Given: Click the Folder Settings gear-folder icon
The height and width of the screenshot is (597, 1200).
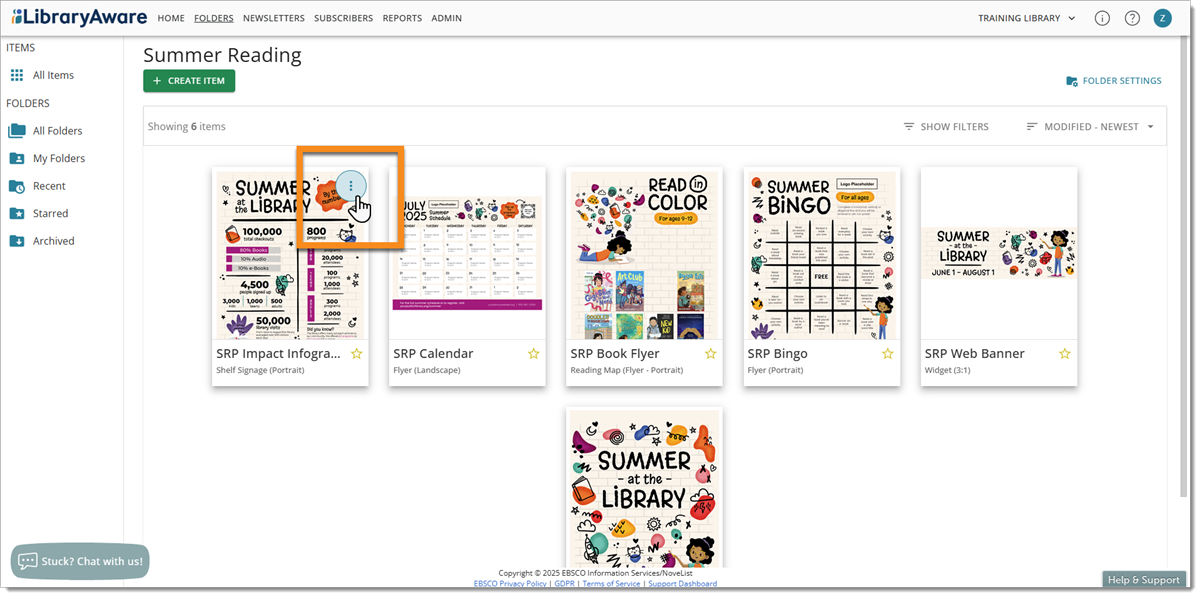Looking at the screenshot, I should coord(1072,81).
